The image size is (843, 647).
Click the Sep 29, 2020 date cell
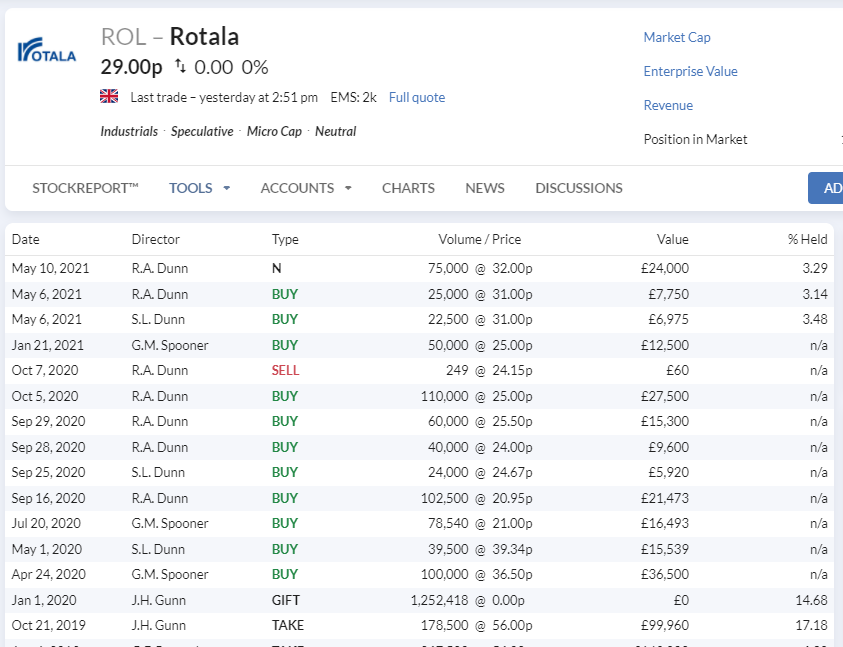coord(48,422)
